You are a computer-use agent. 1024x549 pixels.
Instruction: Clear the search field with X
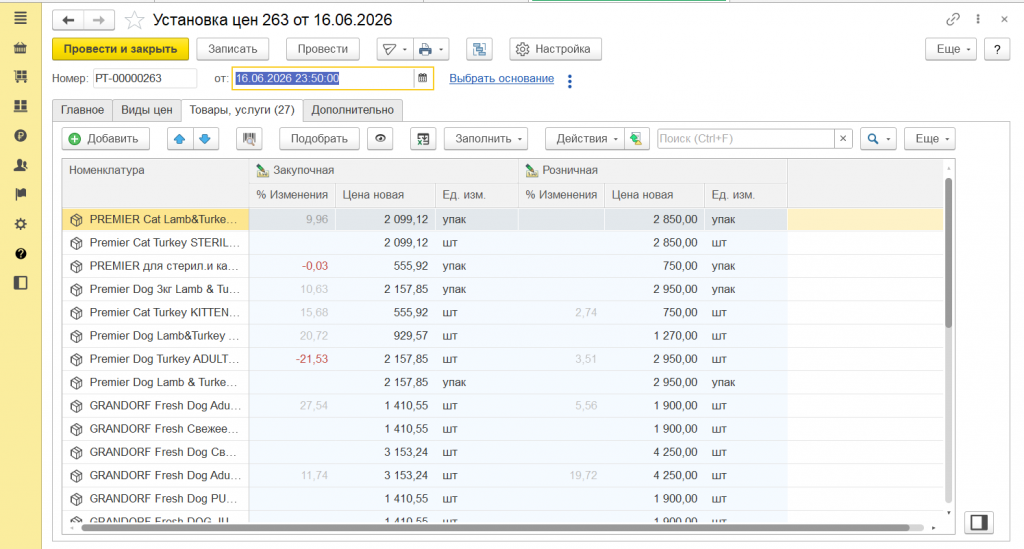pyautogui.click(x=843, y=138)
